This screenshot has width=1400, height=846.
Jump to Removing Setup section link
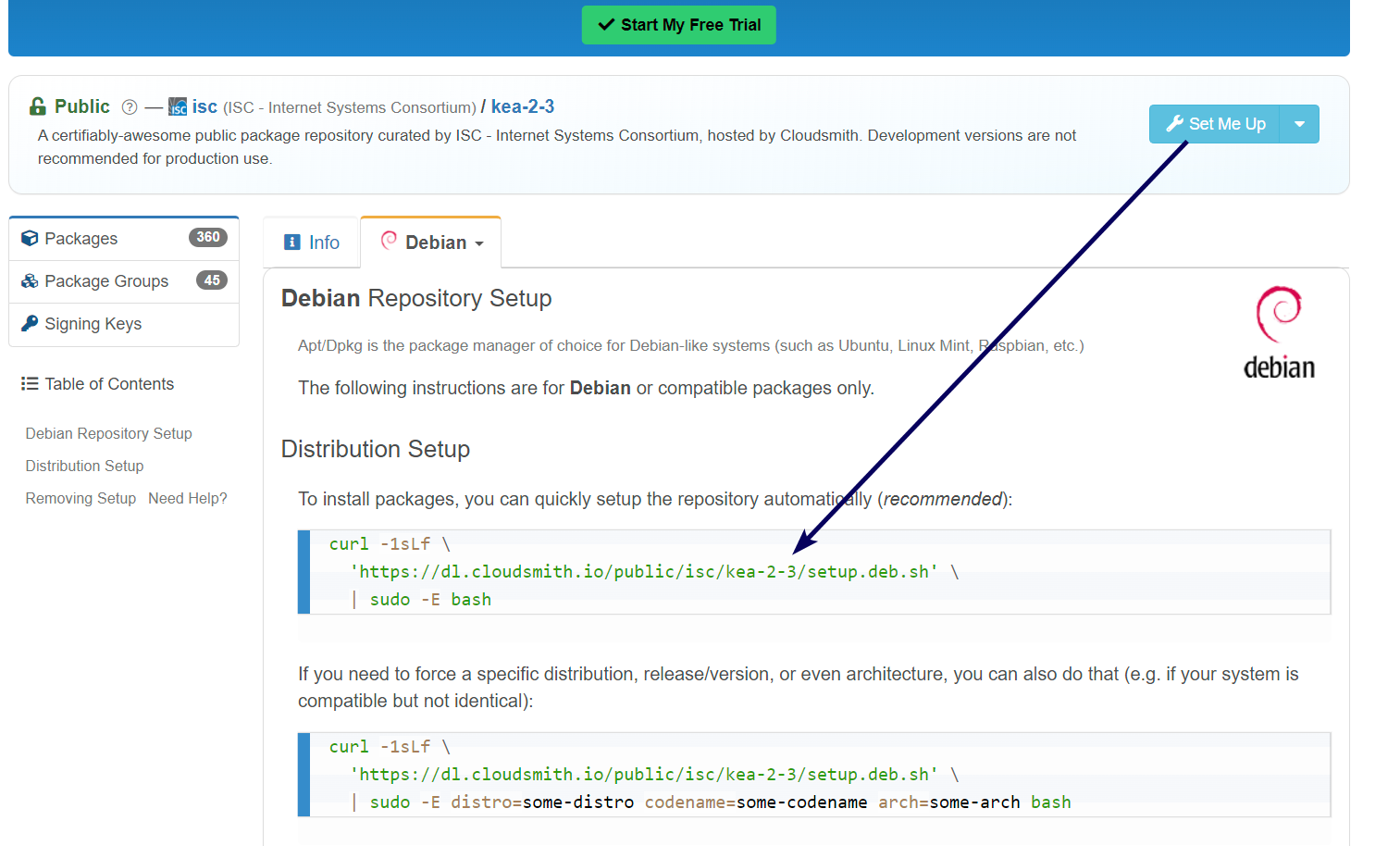point(81,498)
